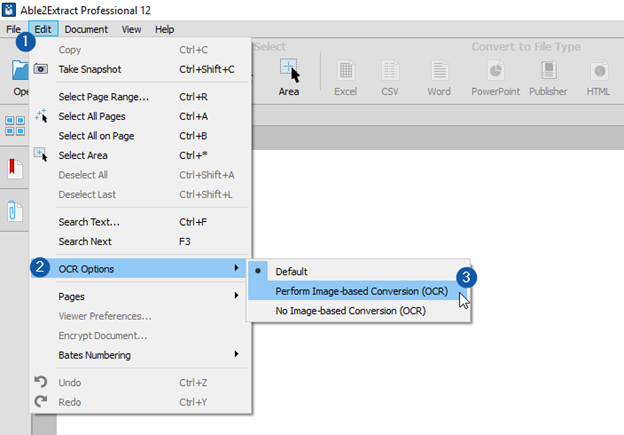Expand the Pages submenu arrow

coord(236,295)
